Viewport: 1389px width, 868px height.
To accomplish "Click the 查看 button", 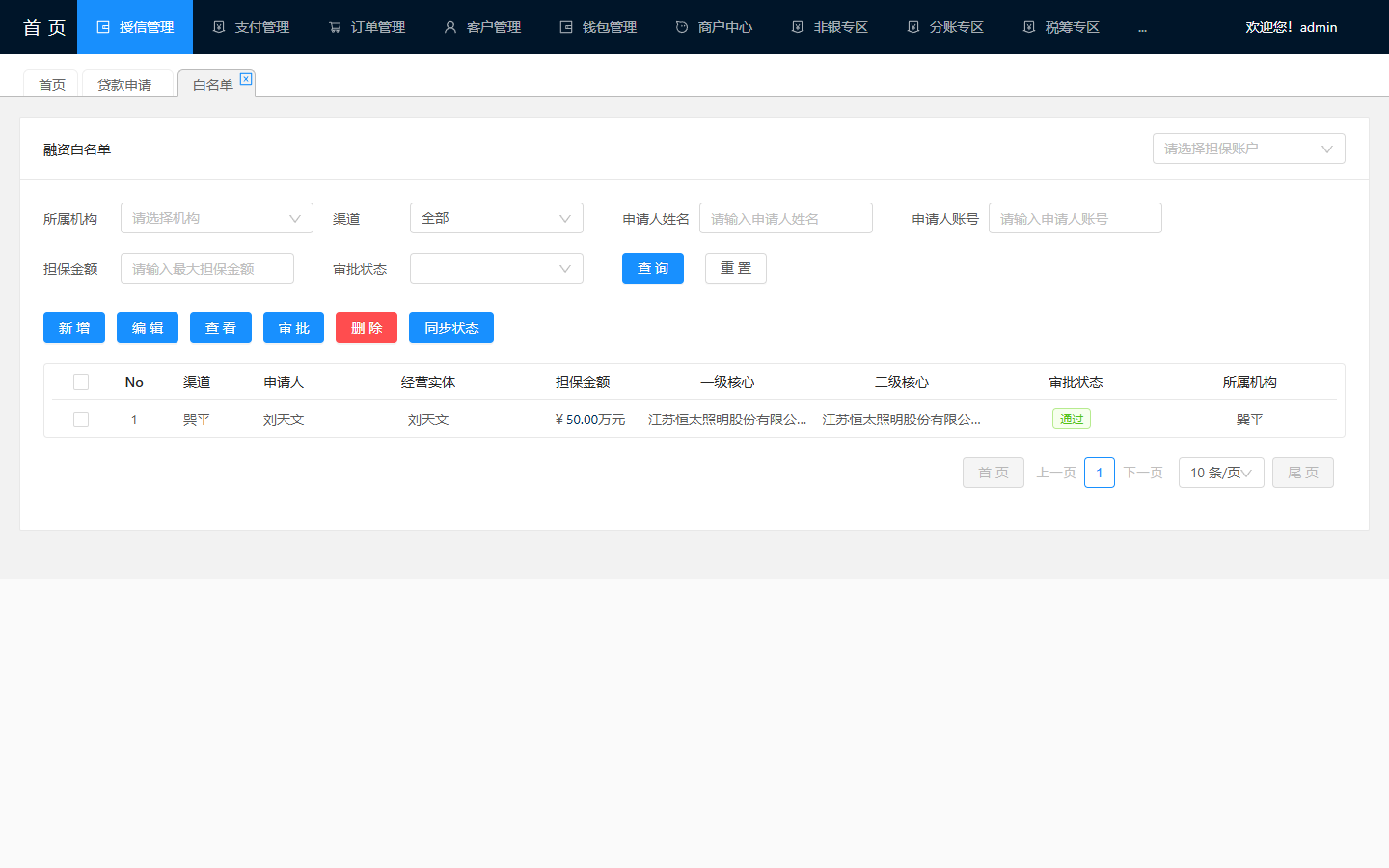I will [x=221, y=328].
